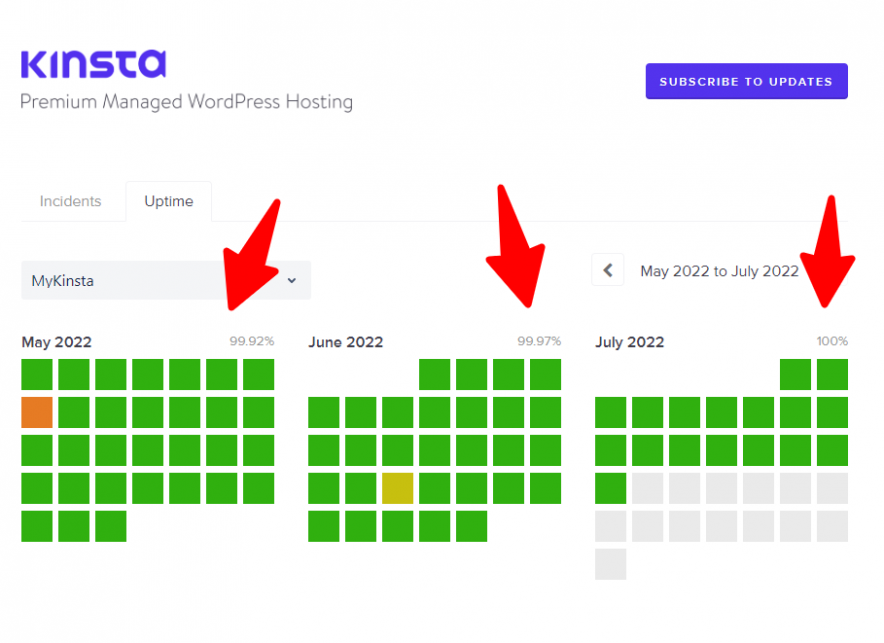Click the 99.92% uptime indicator for May

(x=251, y=341)
